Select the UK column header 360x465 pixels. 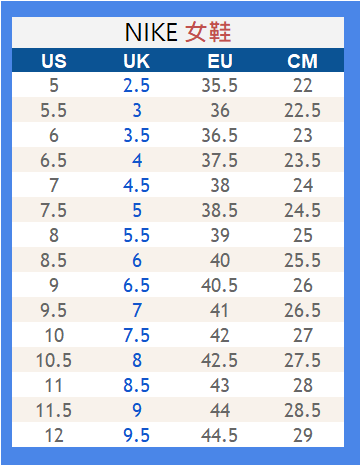[136, 61]
